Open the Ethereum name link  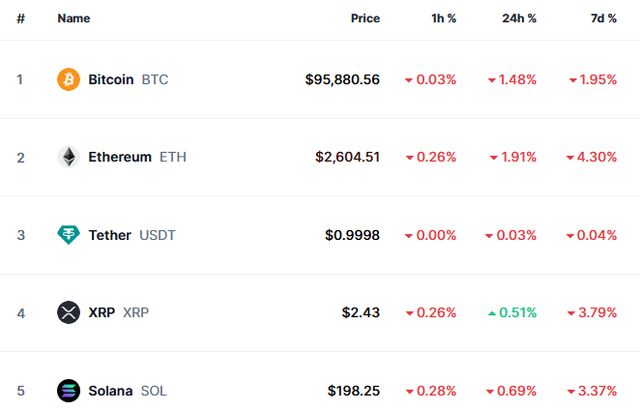(x=120, y=157)
